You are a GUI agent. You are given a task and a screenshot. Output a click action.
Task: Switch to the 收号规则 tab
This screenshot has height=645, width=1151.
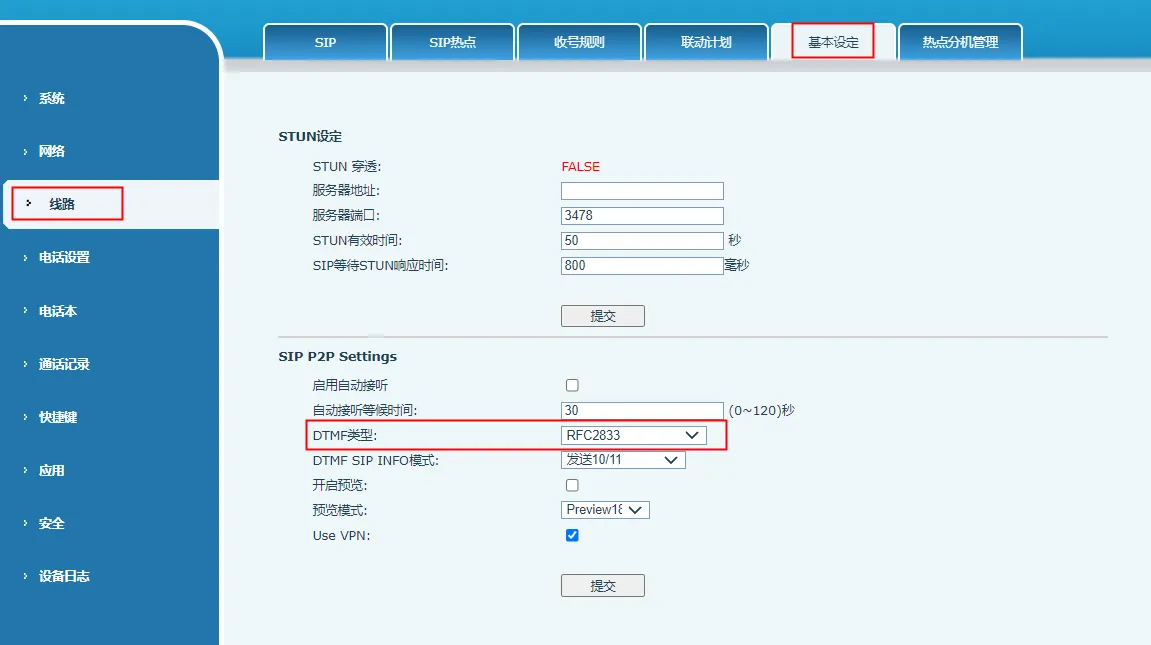pos(579,41)
